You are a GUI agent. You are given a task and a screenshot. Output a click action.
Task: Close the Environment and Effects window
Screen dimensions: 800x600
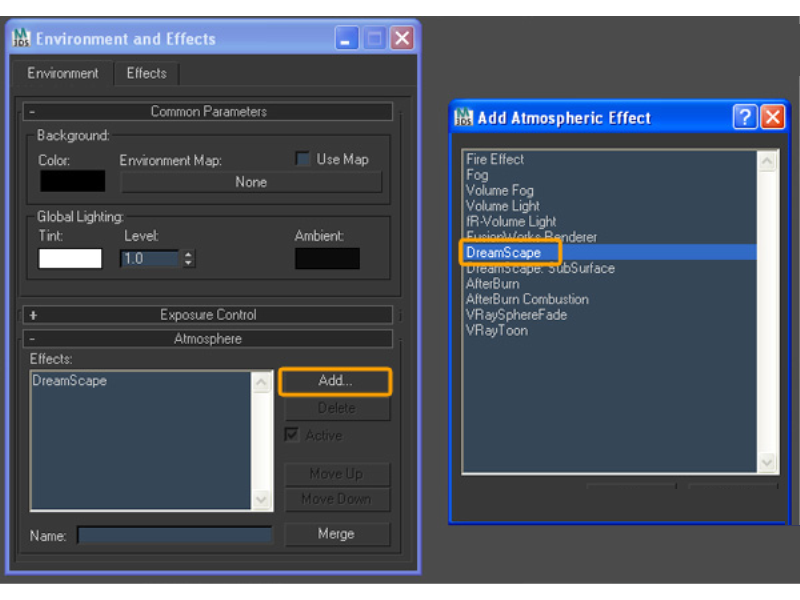pyautogui.click(x=402, y=38)
